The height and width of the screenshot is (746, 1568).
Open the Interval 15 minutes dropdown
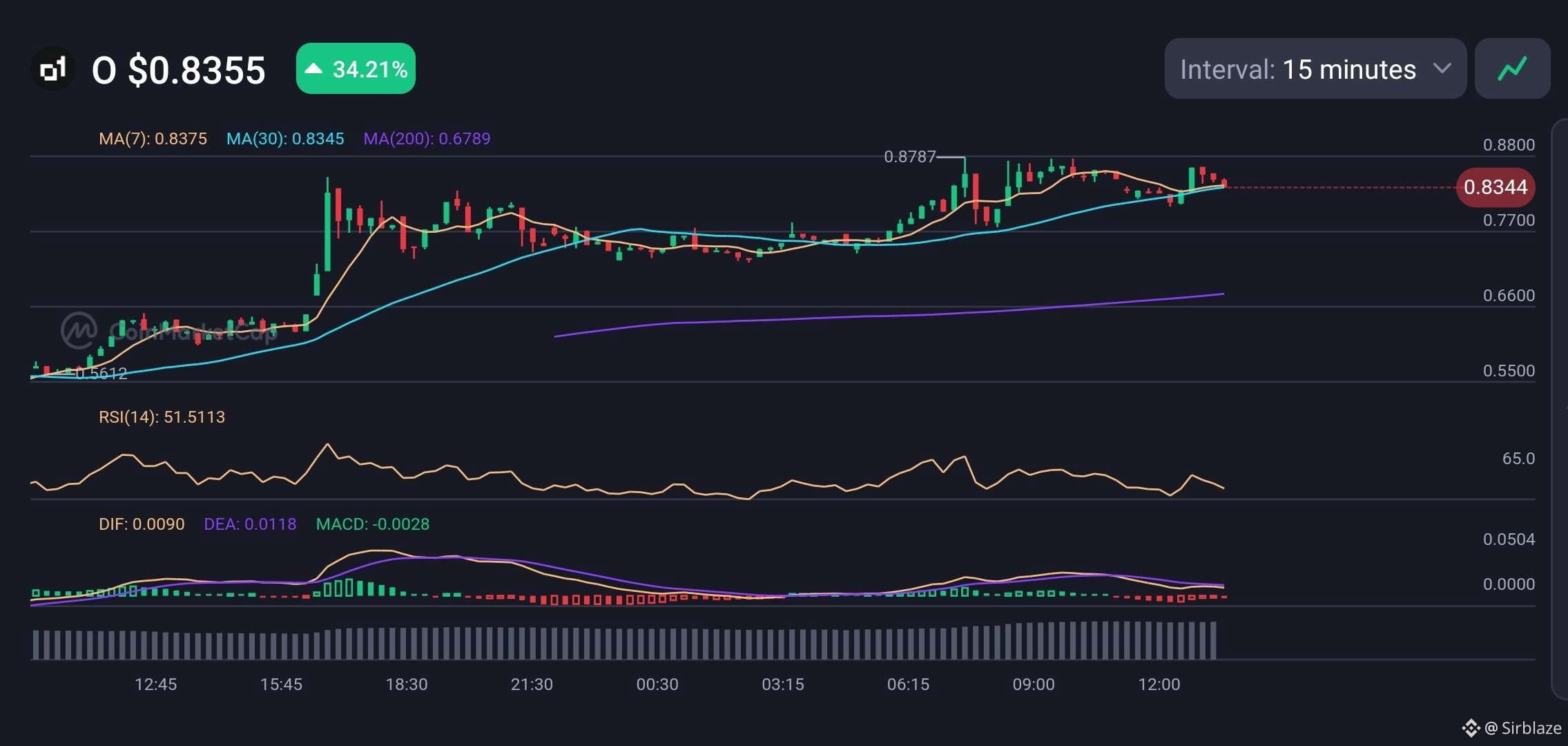click(1315, 68)
